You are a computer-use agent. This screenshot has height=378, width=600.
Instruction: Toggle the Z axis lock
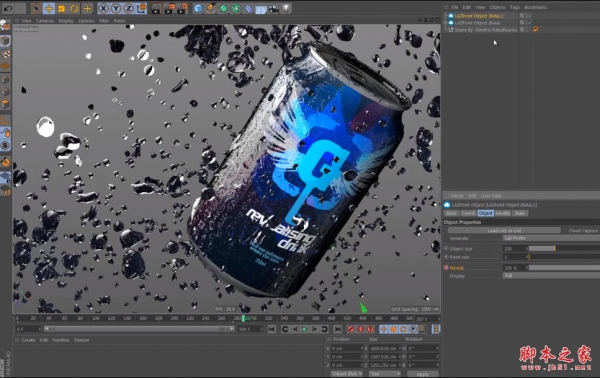(129, 8)
